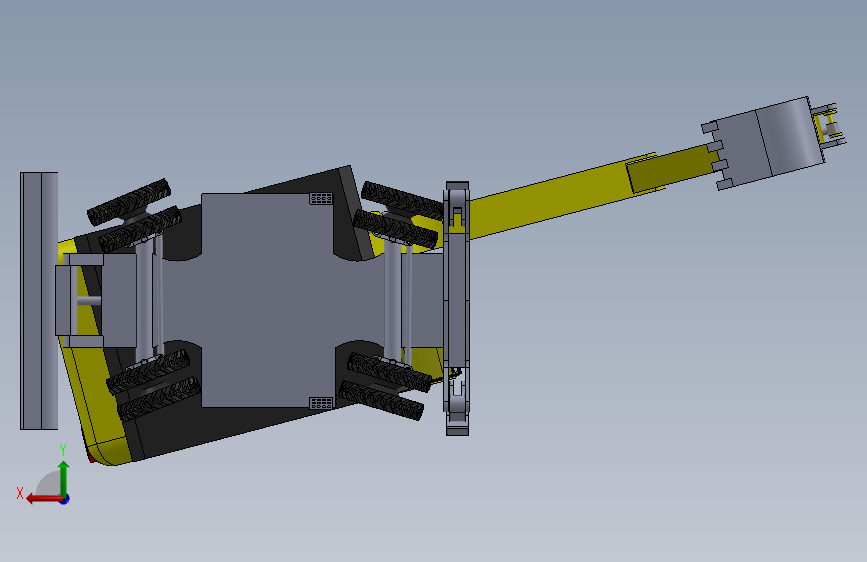Image resolution: width=867 pixels, height=562 pixels.
Task: Select the large central gray chassis plate
Action: 267,300
